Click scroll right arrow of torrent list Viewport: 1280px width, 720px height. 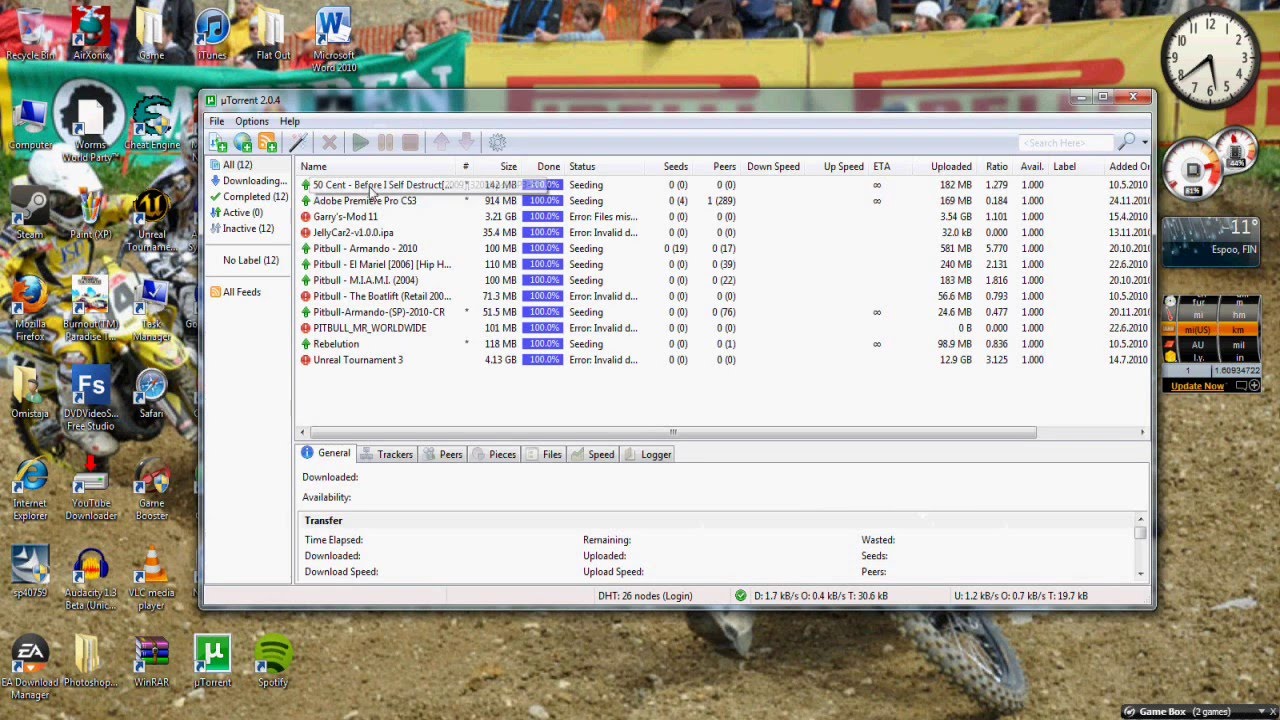coord(1142,432)
